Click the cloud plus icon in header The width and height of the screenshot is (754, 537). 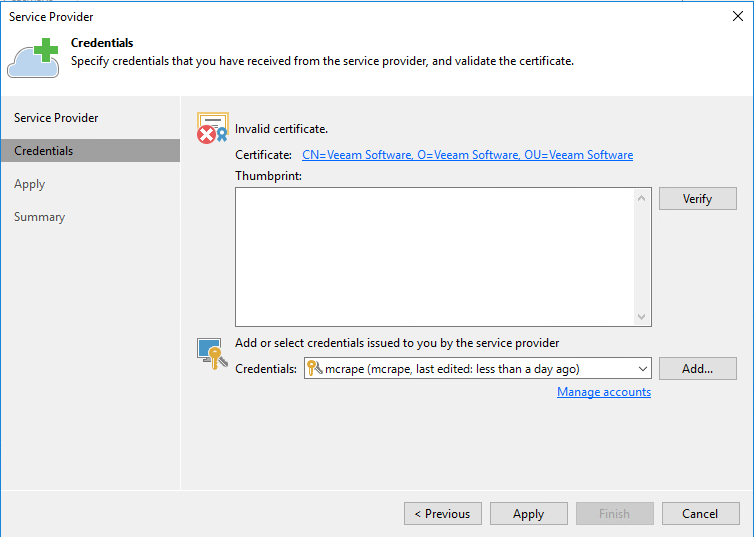[34, 57]
